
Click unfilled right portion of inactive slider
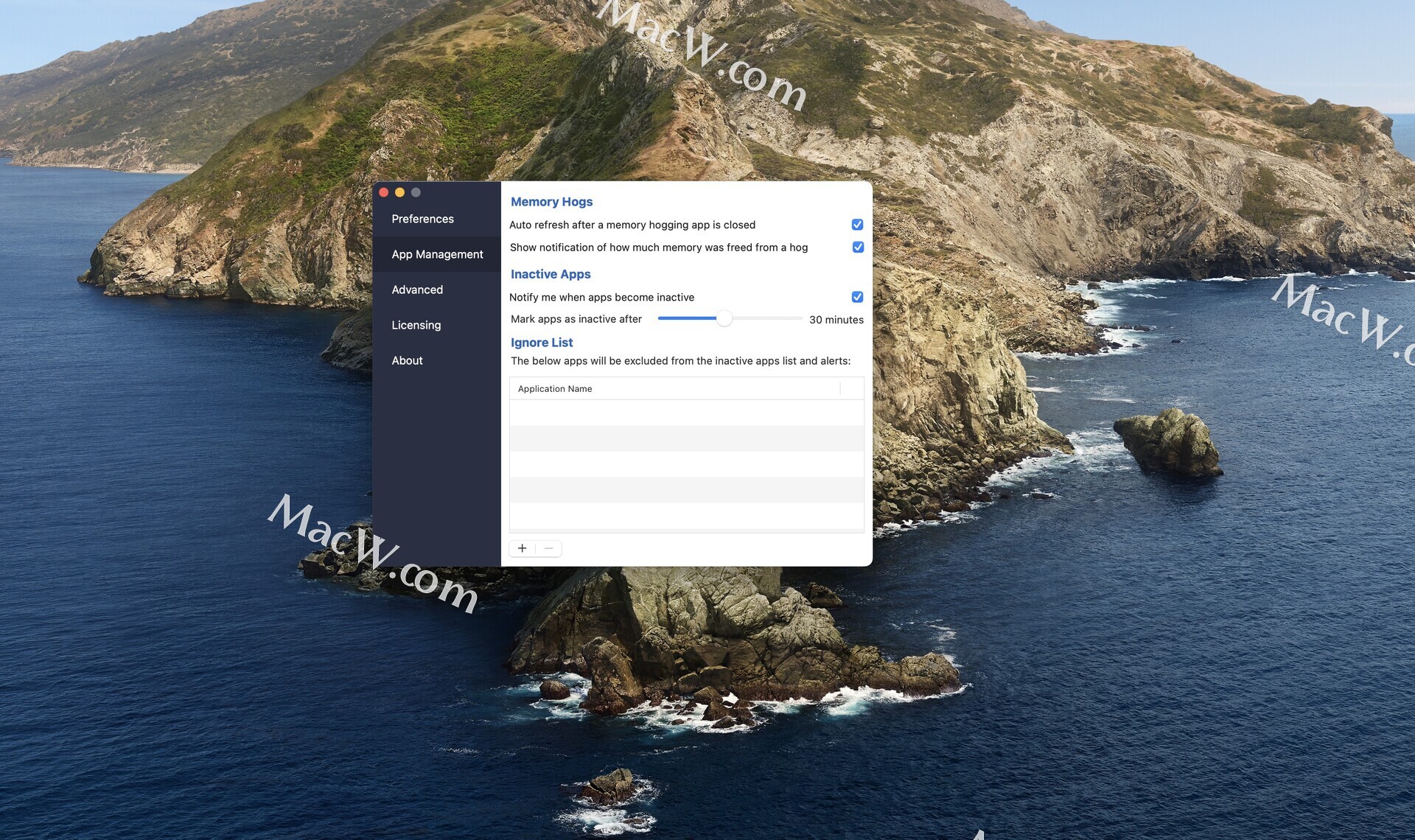766,318
